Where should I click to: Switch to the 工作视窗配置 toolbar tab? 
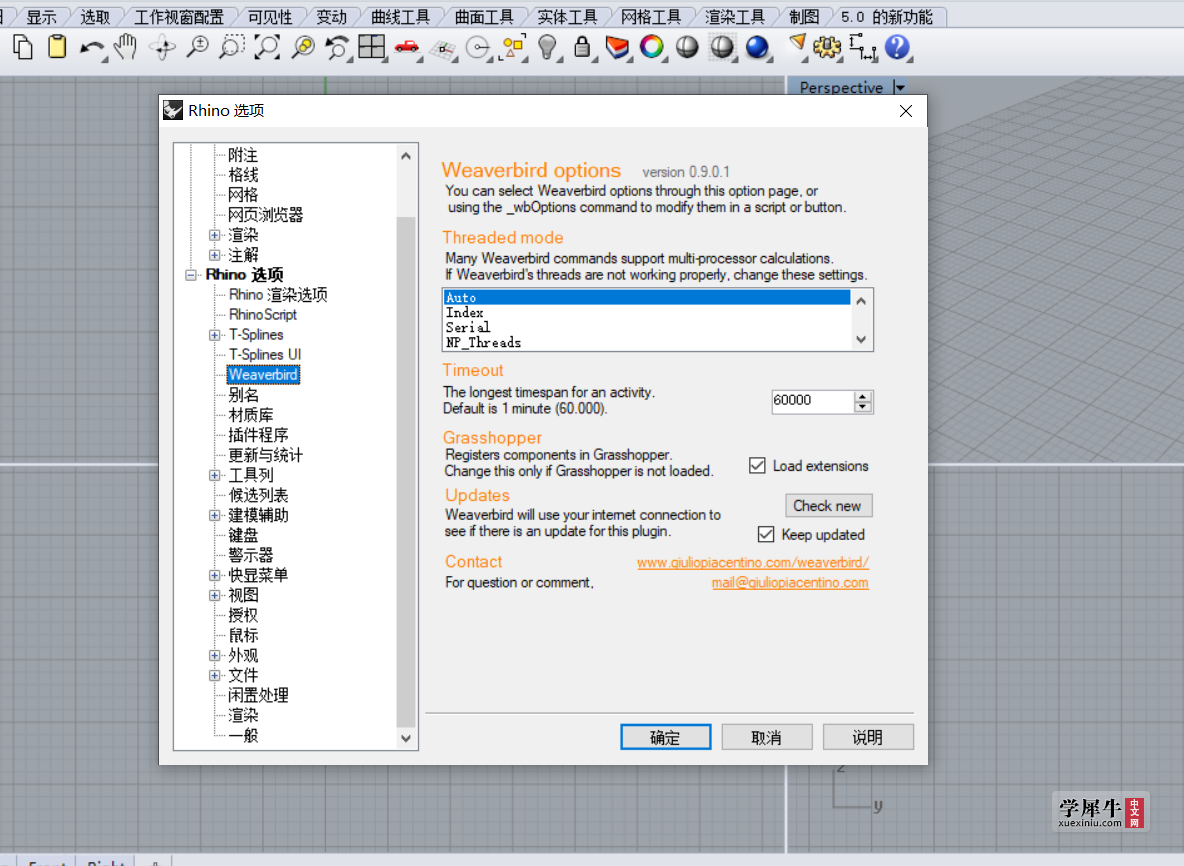(179, 17)
